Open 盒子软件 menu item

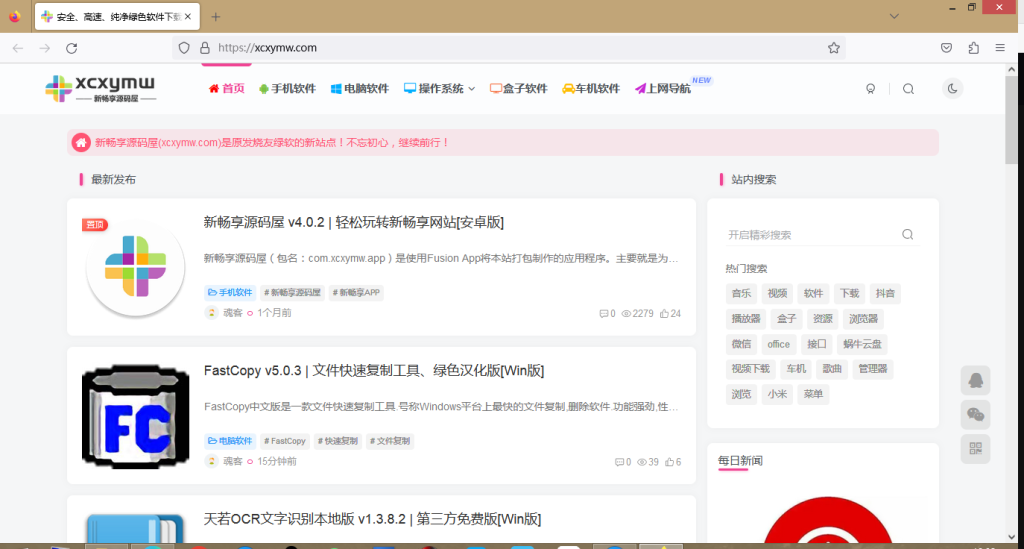519,89
